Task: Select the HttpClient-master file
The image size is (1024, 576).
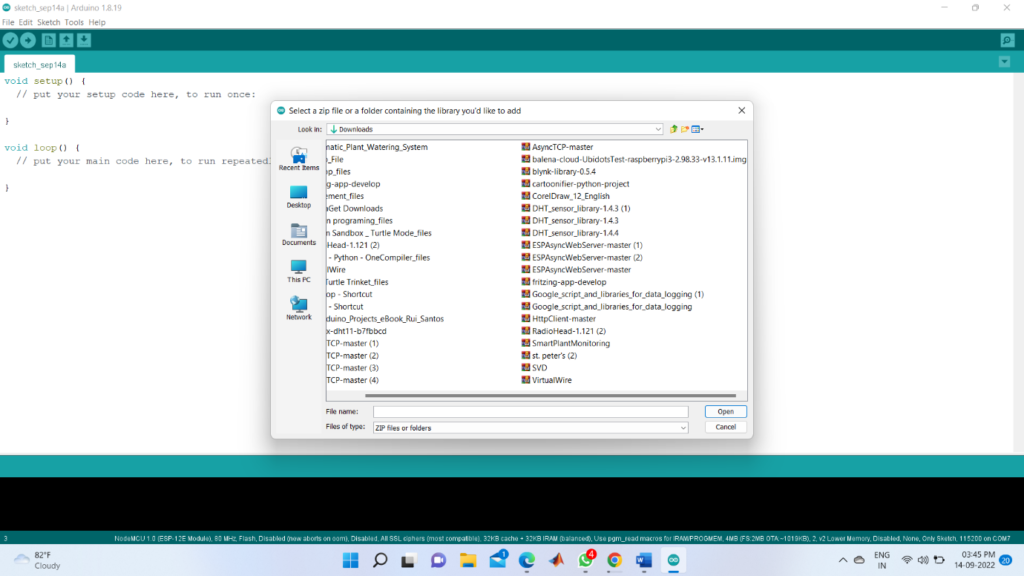Action: (x=558, y=319)
